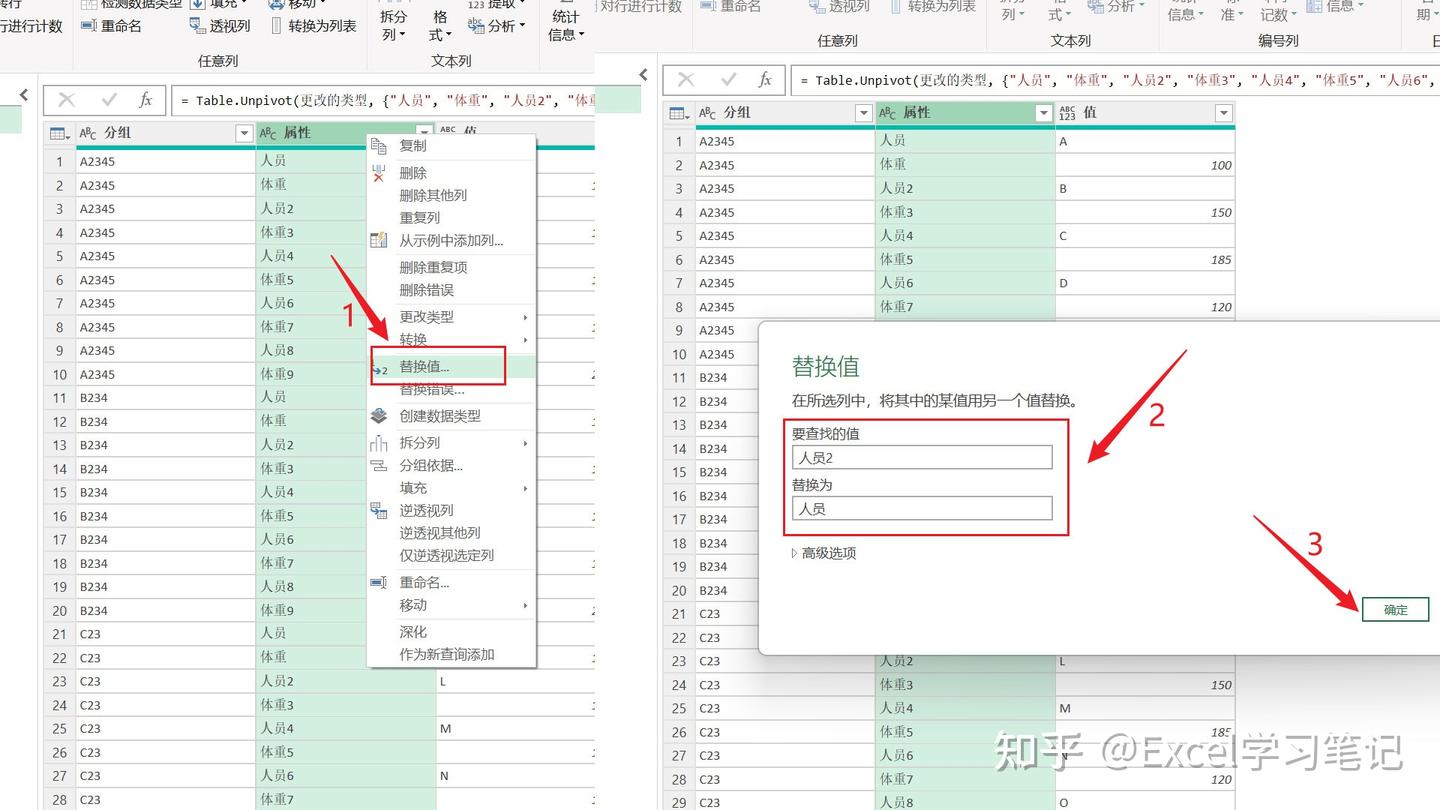
Task: Click the 透视列 ribbon button in left window
Action: pos(220,26)
